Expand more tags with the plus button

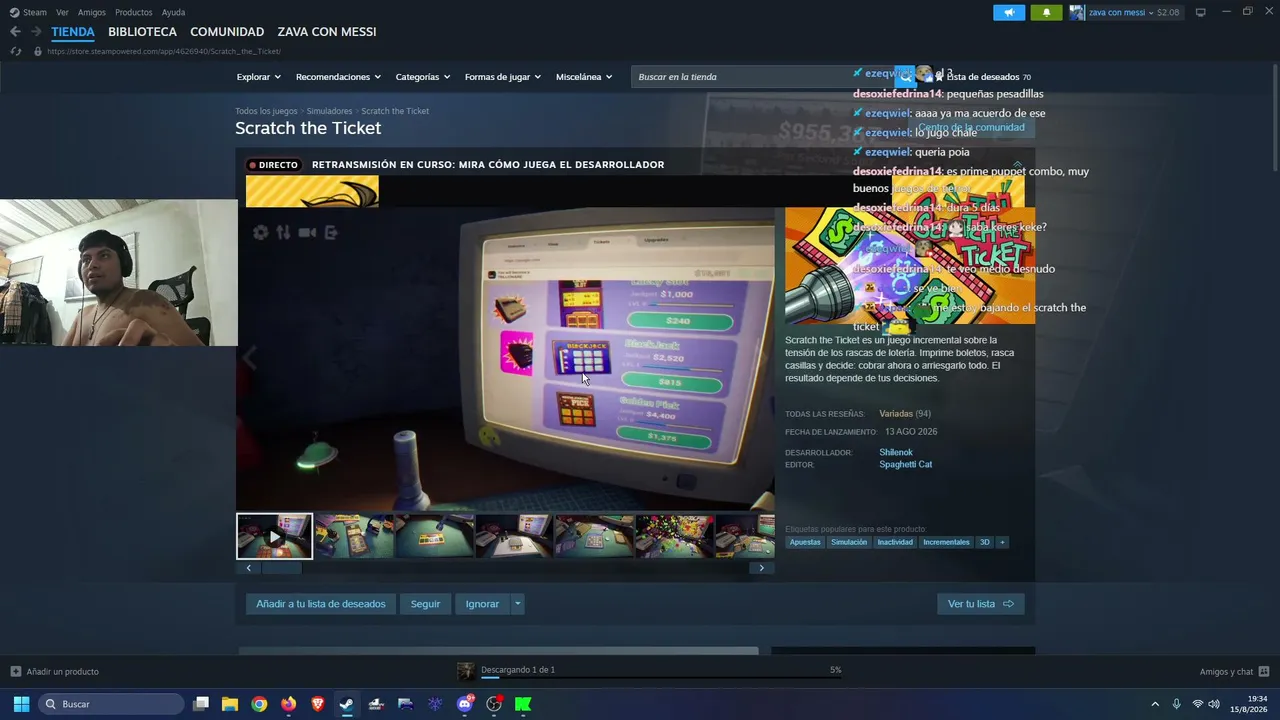[x=1002, y=542]
